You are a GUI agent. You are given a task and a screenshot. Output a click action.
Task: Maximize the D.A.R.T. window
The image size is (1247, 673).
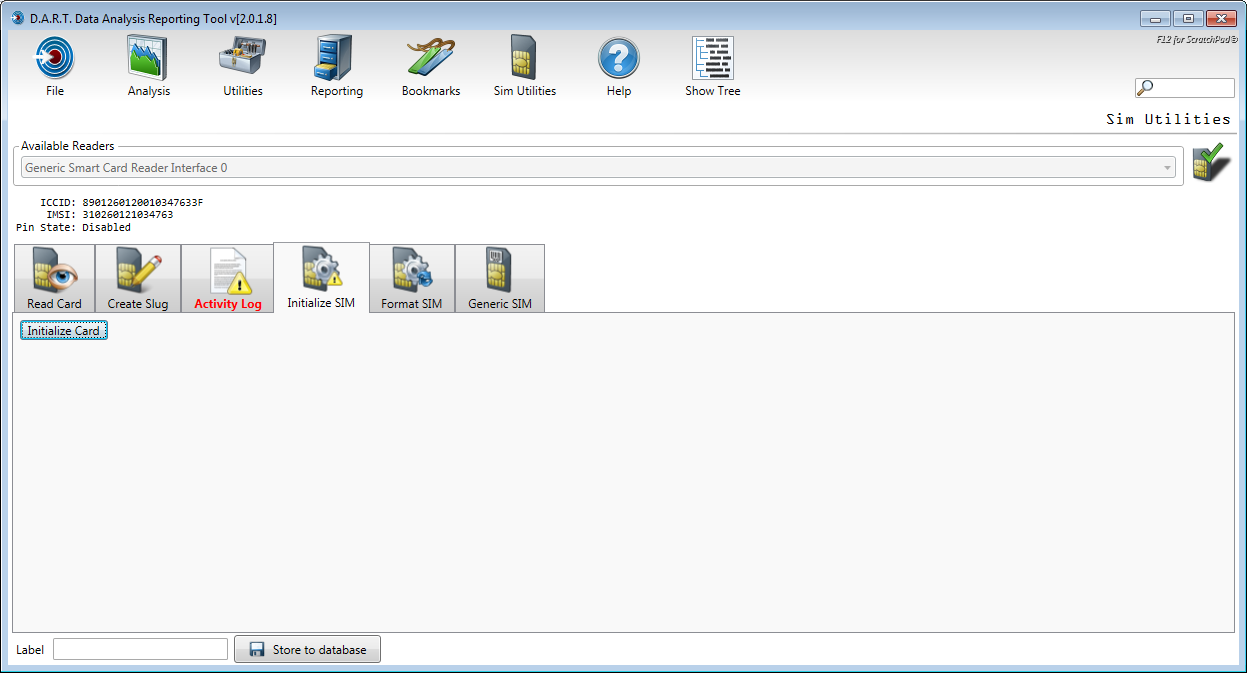(x=1187, y=18)
